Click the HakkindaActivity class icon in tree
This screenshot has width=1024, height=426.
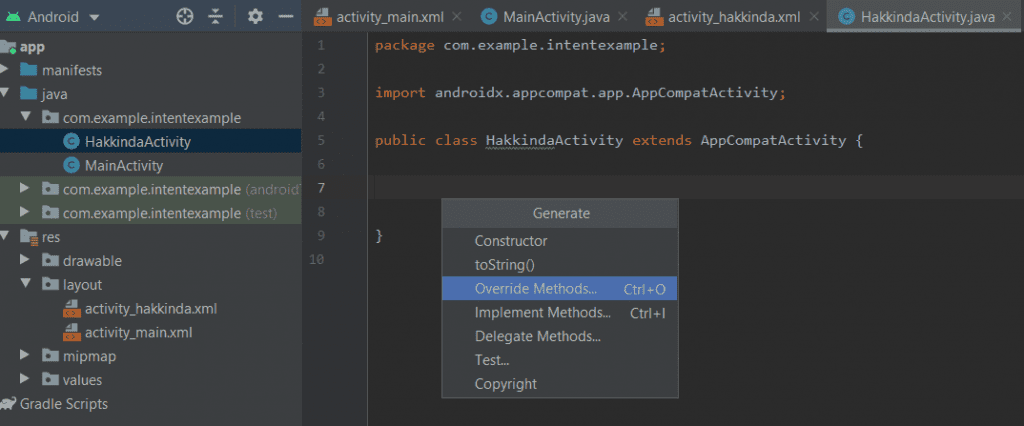tap(71, 142)
